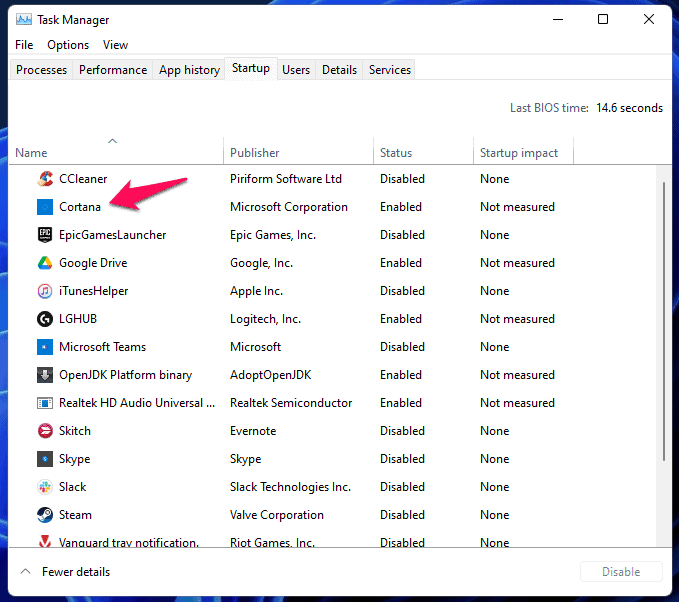
Task: Click the Skitch app icon
Action: click(45, 431)
